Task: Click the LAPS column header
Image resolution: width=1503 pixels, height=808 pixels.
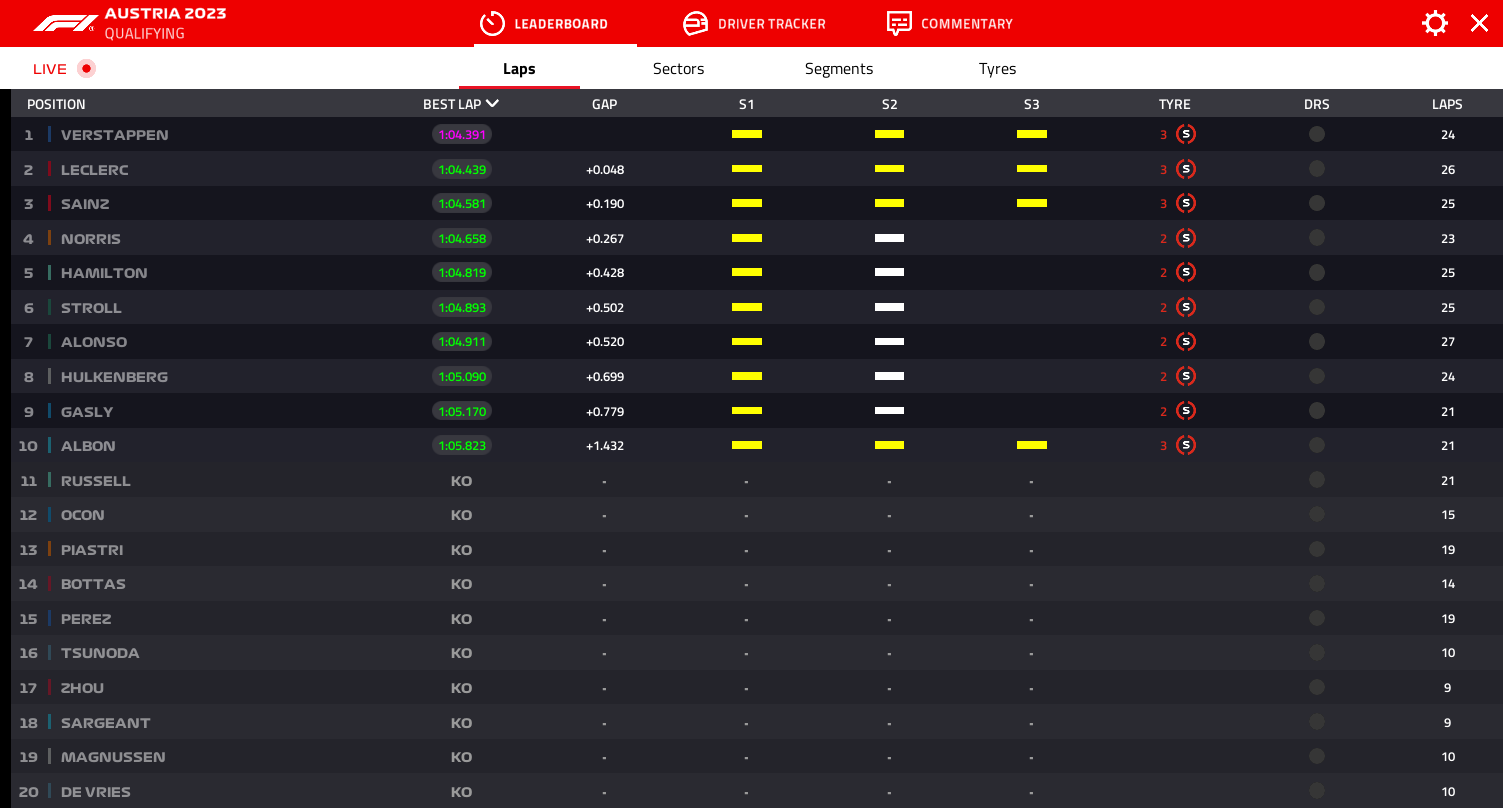Action: pyautogui.click(x=1447, y=104)
